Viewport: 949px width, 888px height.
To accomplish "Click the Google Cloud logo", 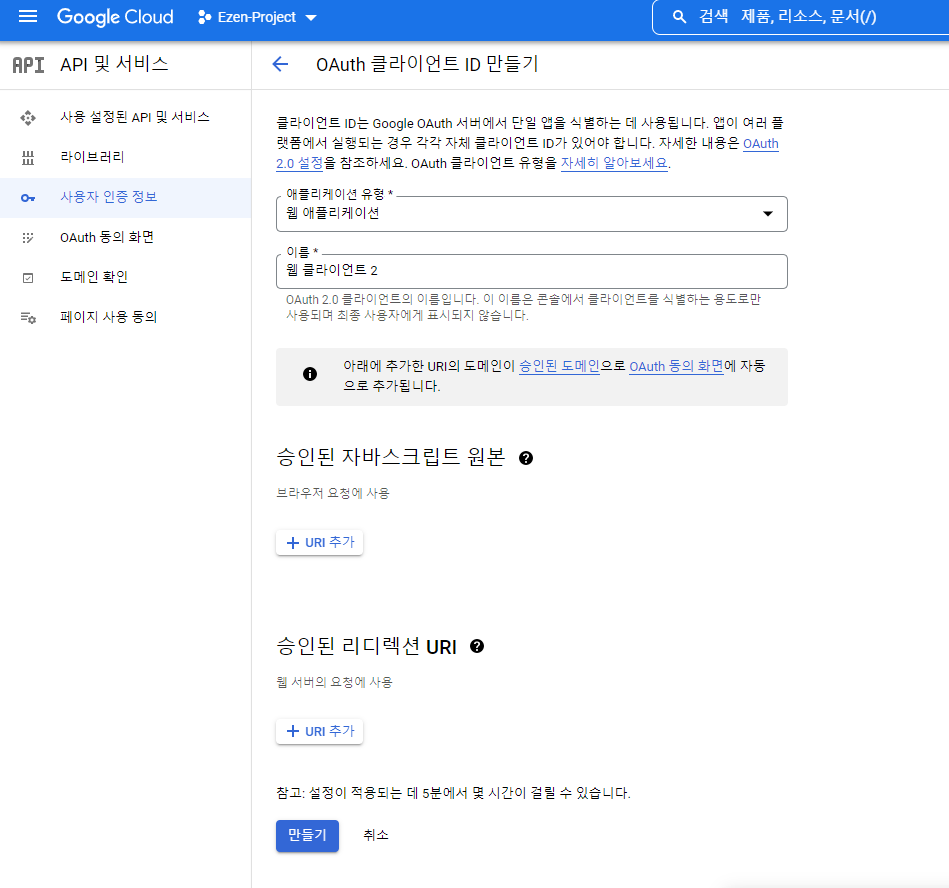I will coord(115,17).
